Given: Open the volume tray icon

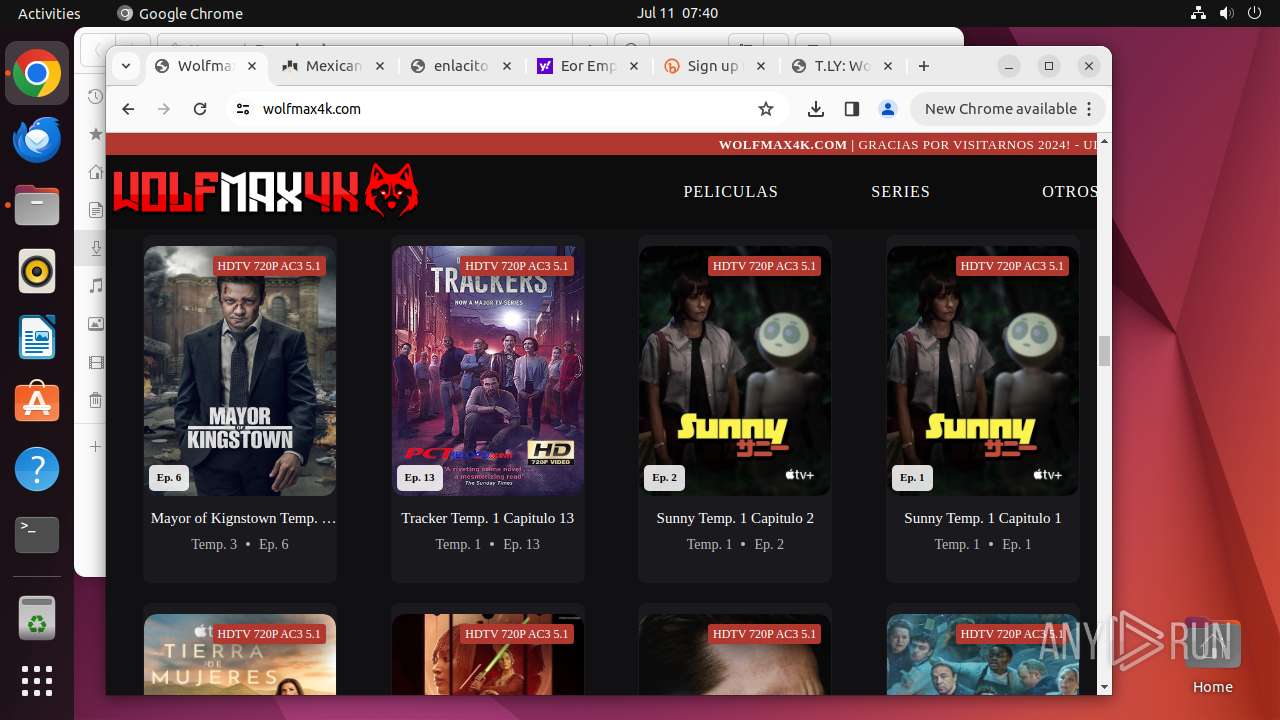Looking at the screenshot, I should click(x=1227, y=13).
